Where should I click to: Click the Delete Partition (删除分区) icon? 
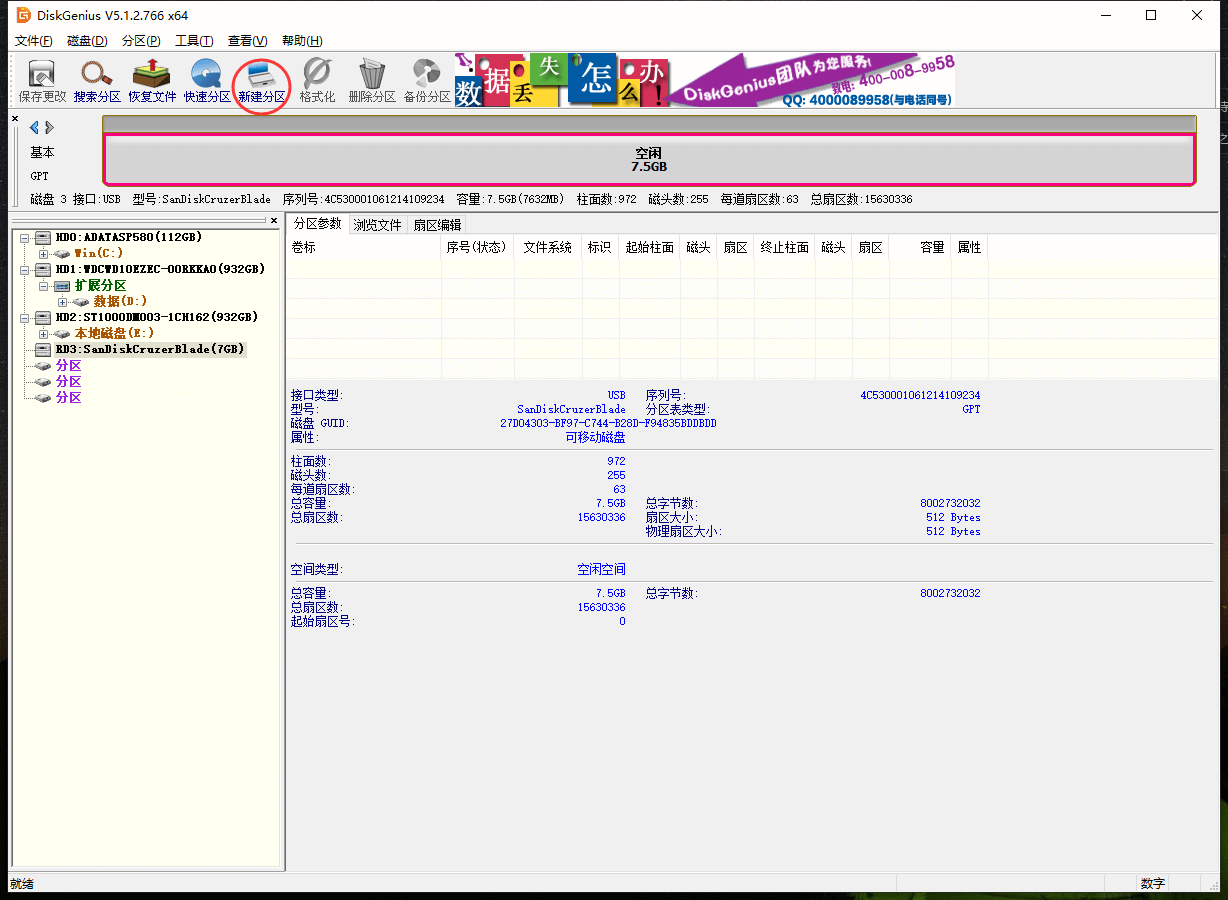pos(372,80)
